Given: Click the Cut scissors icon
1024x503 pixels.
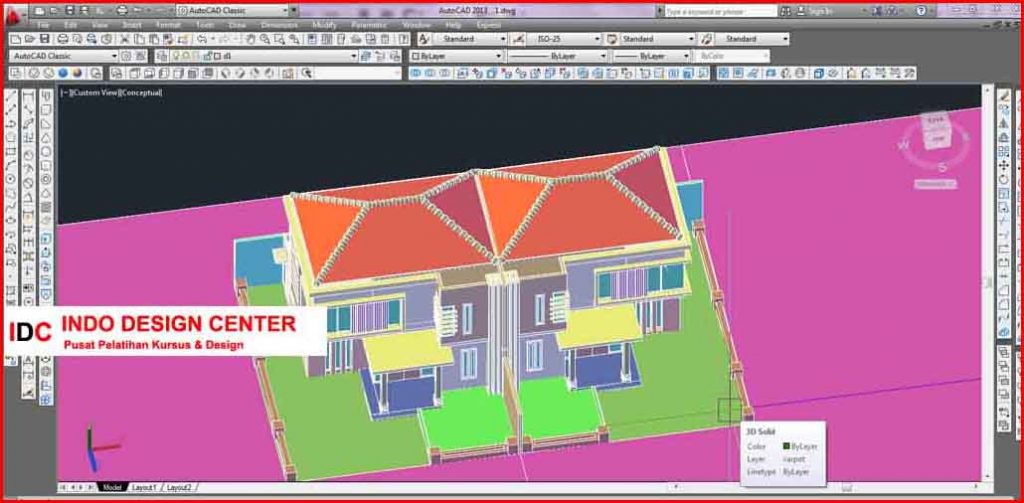Looking at the screenshot, I should [124, 39].
